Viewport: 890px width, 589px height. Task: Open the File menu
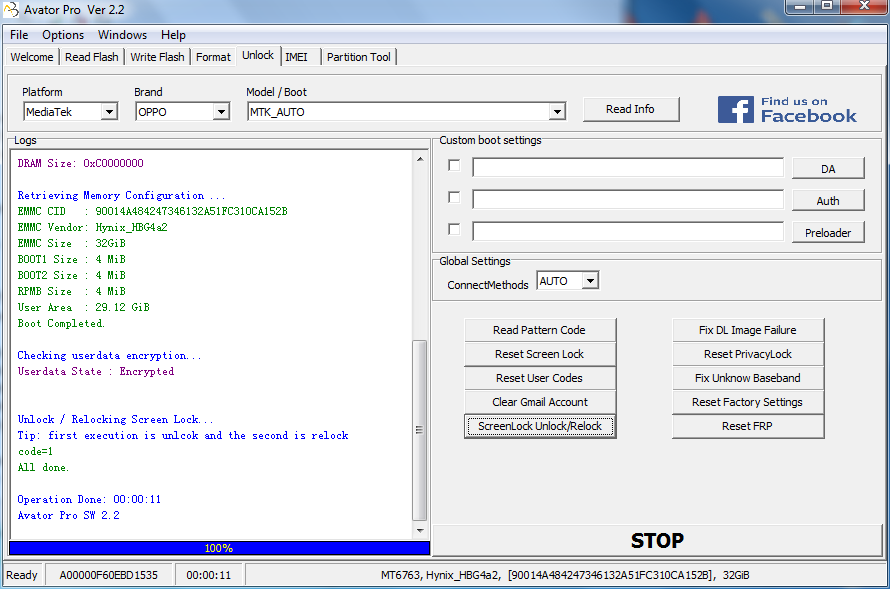coord(19,35)
